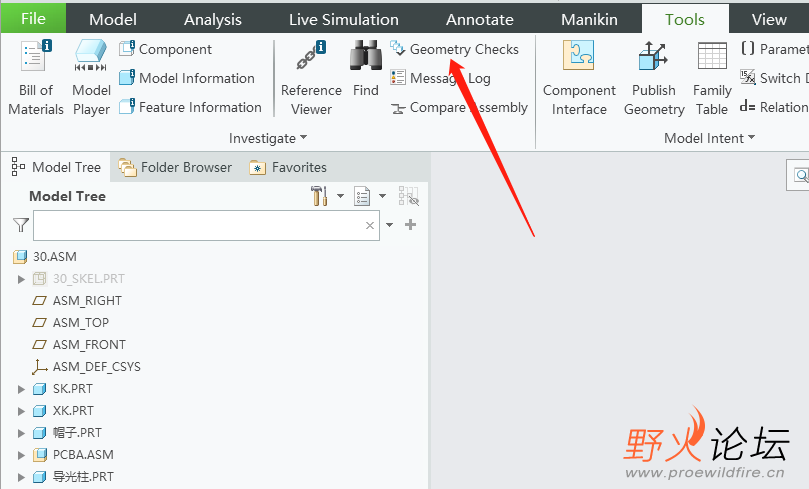Open Relations editor
The image size is (809, 489).
[774, 107]
